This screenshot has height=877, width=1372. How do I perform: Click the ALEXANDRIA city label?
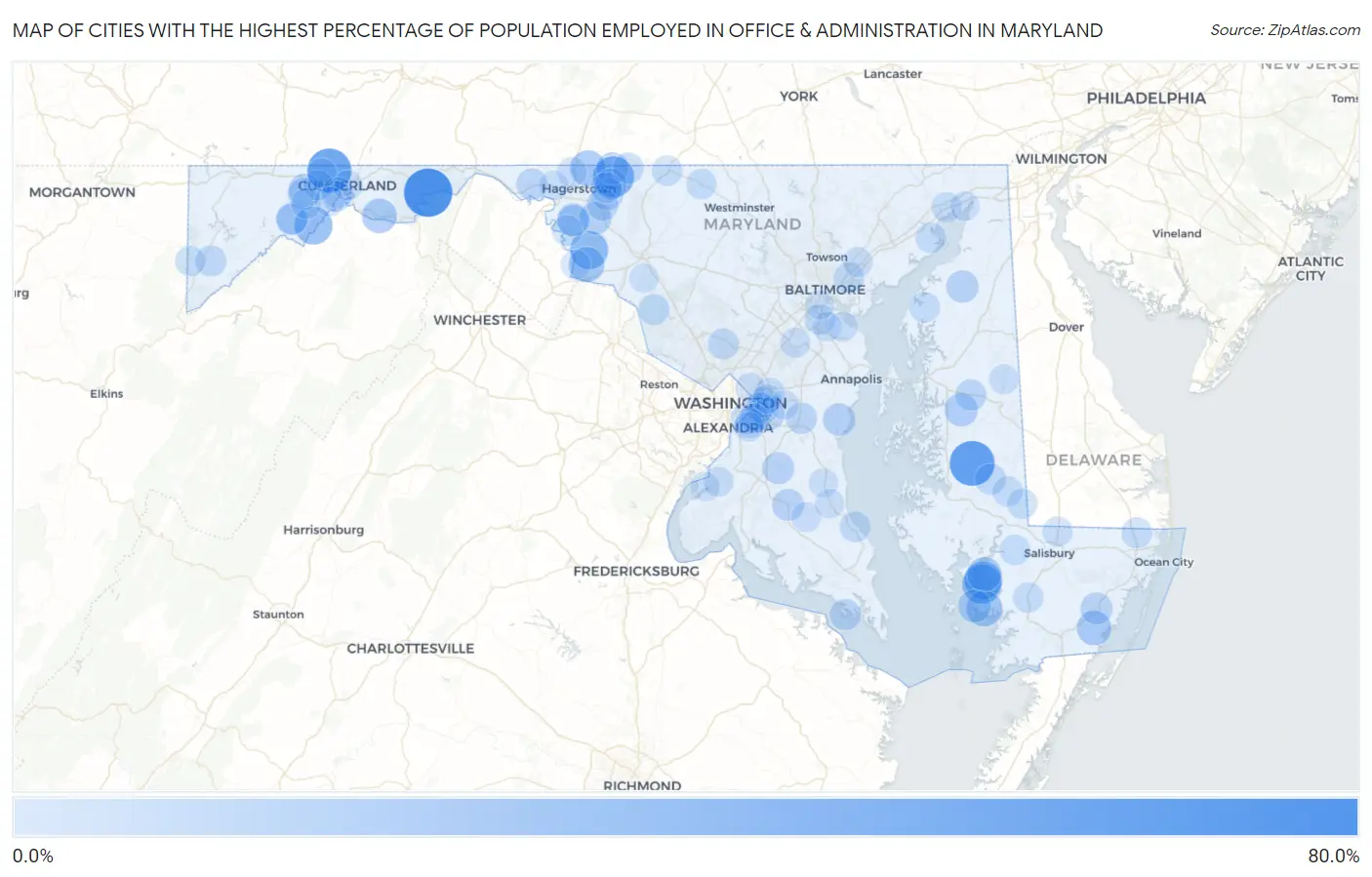coord(728,428)
